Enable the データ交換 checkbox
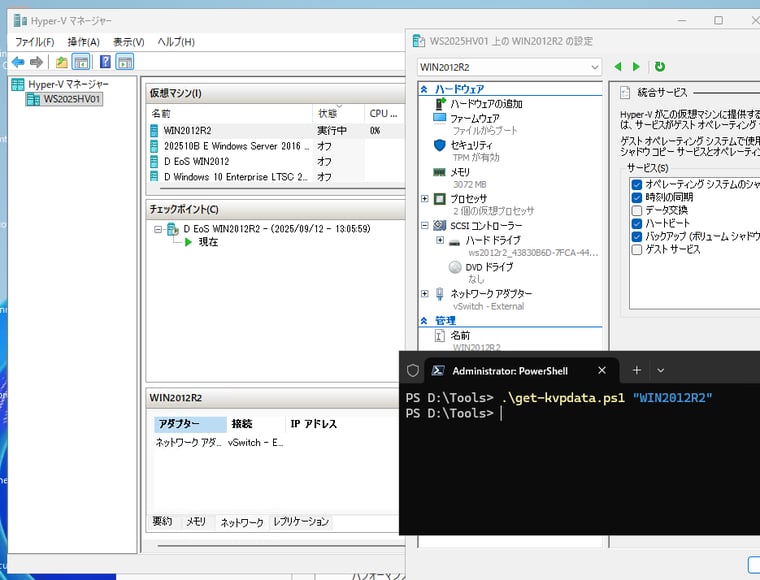The image size is (760, 580). coord(637,210)
